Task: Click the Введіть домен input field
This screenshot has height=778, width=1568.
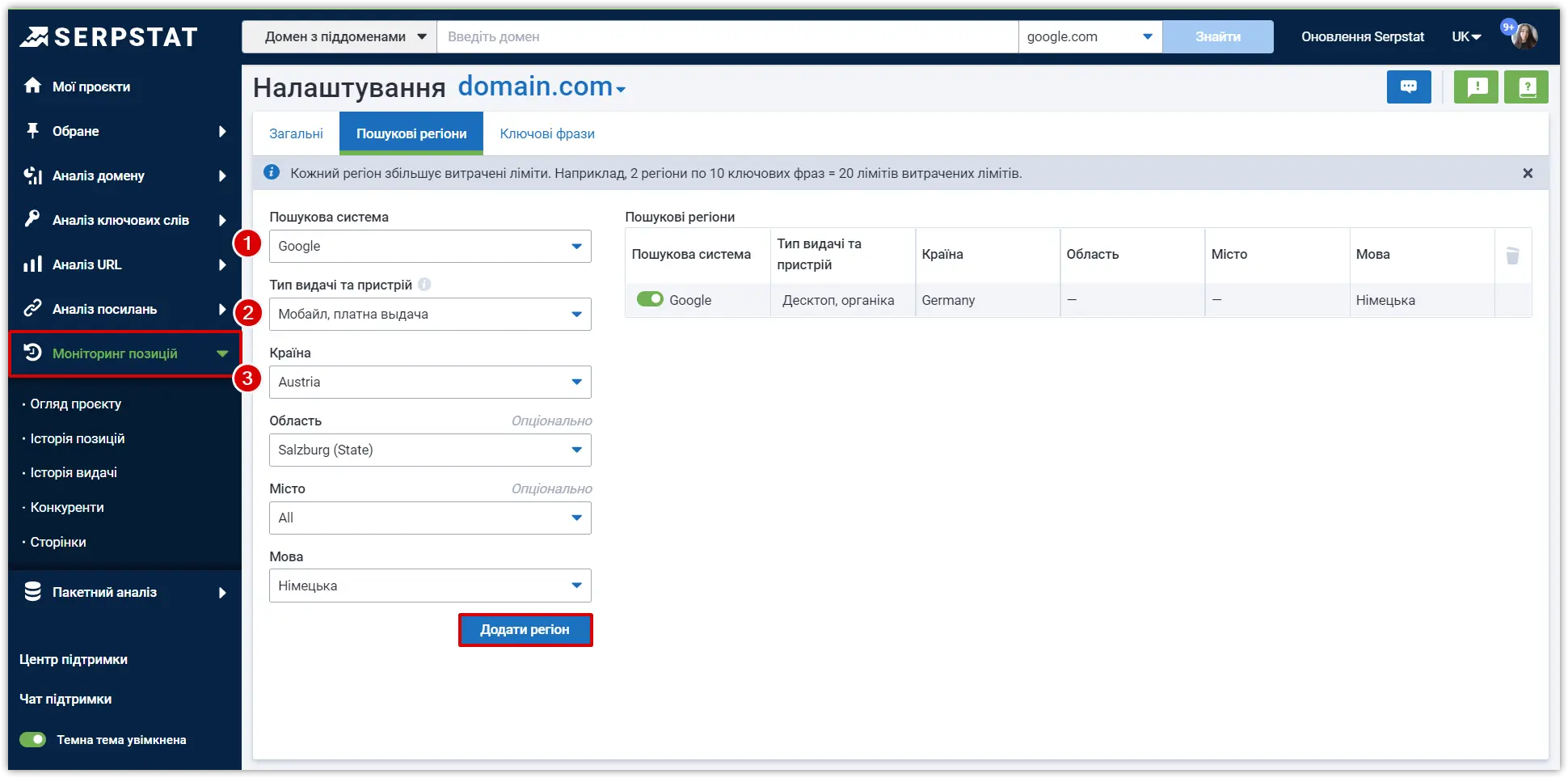Action: point(727,36)
